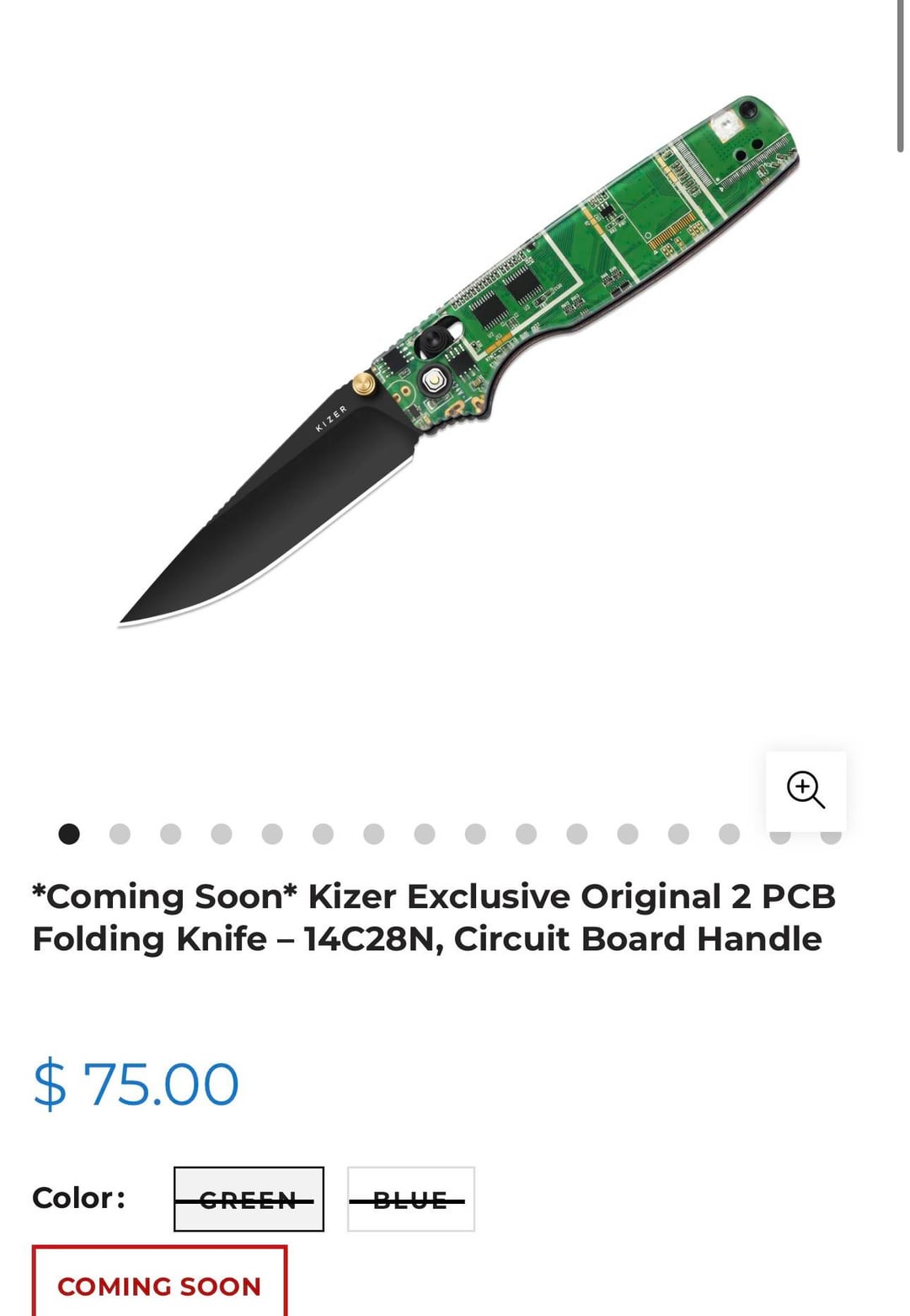This screenshot has height=1316, width=910.
Task: Go to the eighth carousel dot
Action: [425, 834]
